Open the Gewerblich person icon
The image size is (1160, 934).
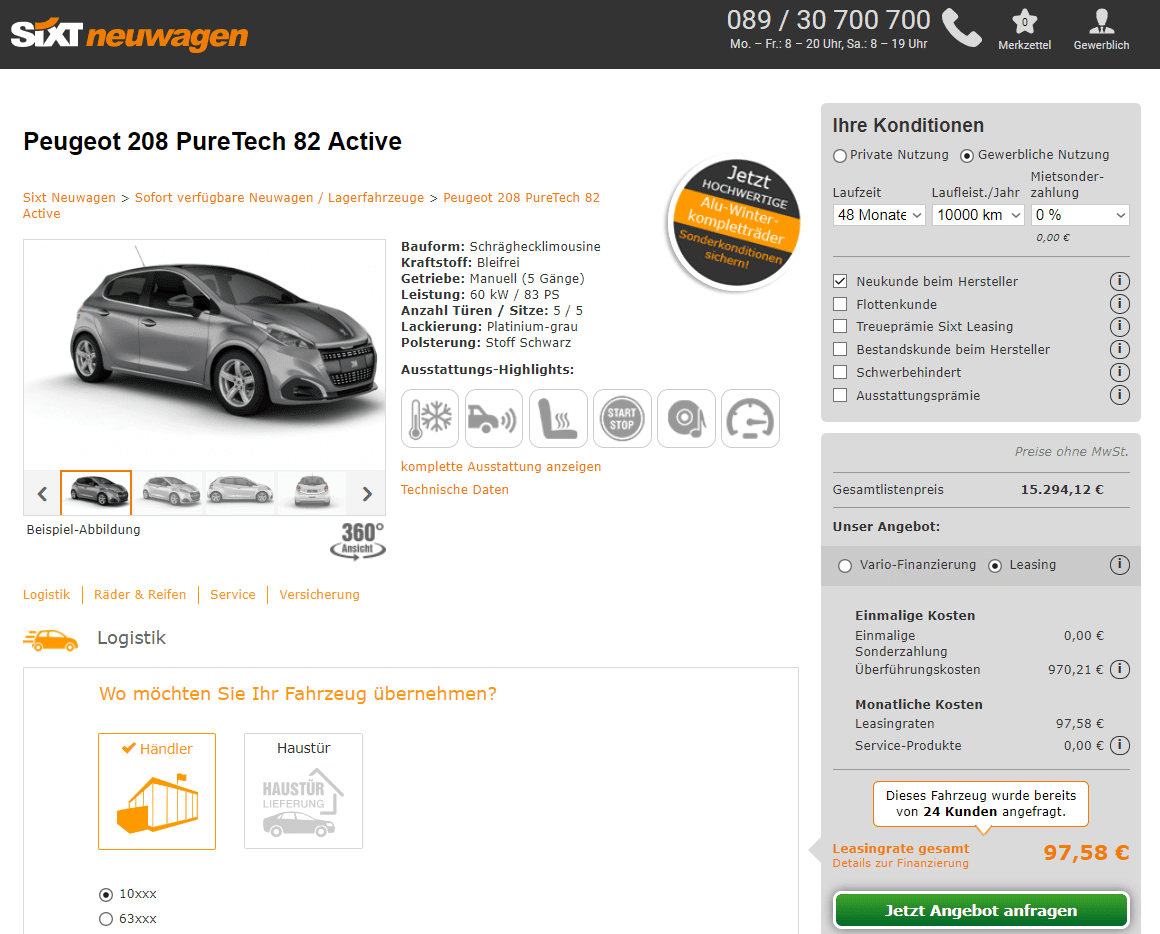(x=1102, y=21)
